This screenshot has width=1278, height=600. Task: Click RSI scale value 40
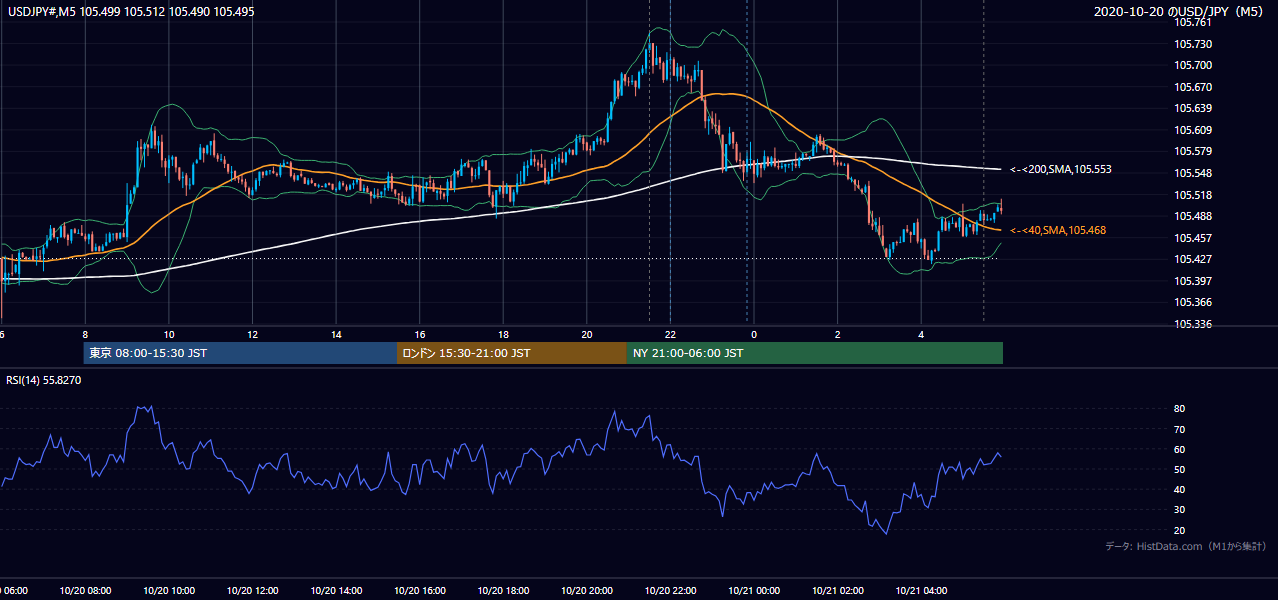point(1180,489)
